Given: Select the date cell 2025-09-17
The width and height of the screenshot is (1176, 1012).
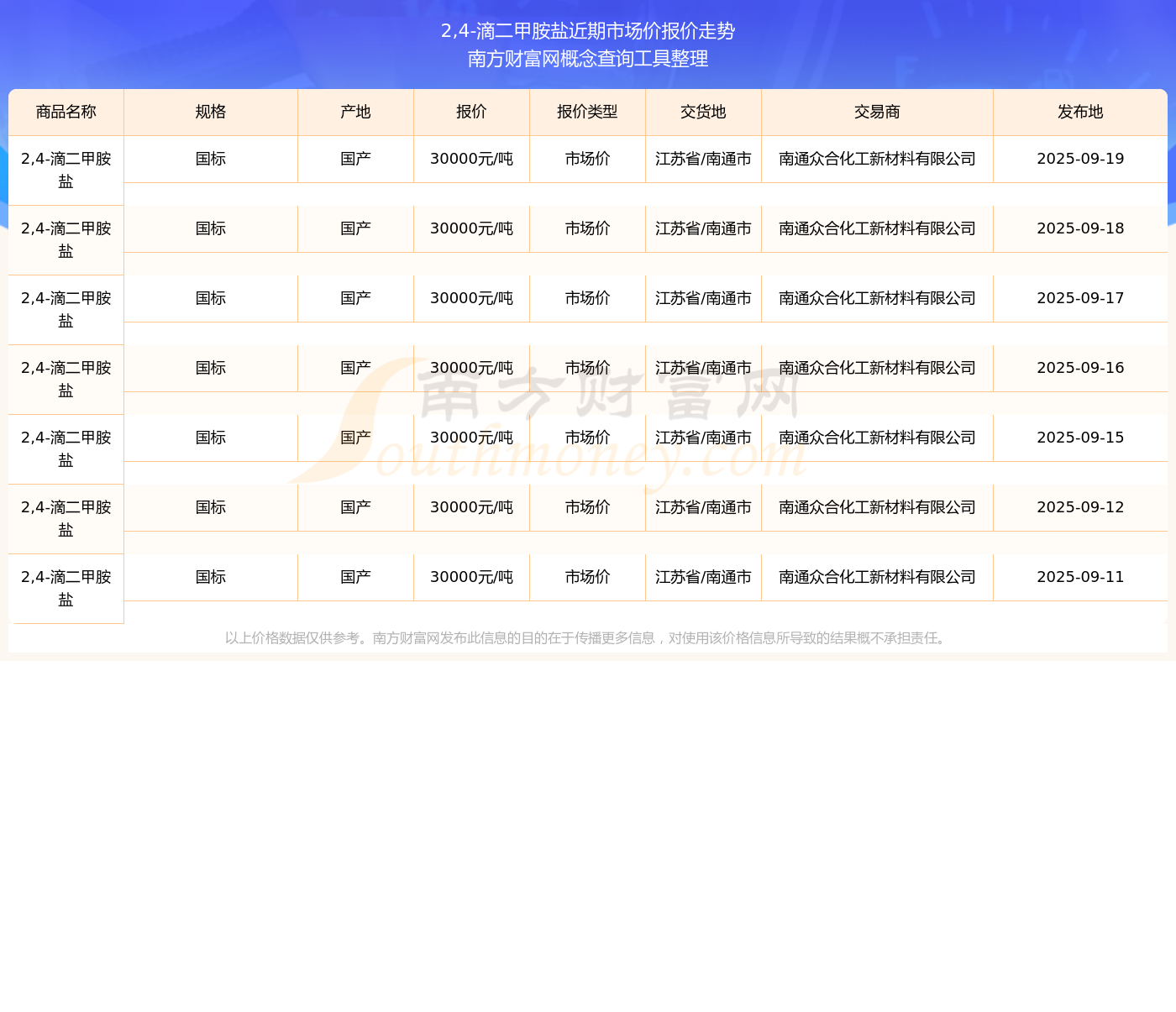Looking at the screenshot, I should click(x=1080, y=298).
